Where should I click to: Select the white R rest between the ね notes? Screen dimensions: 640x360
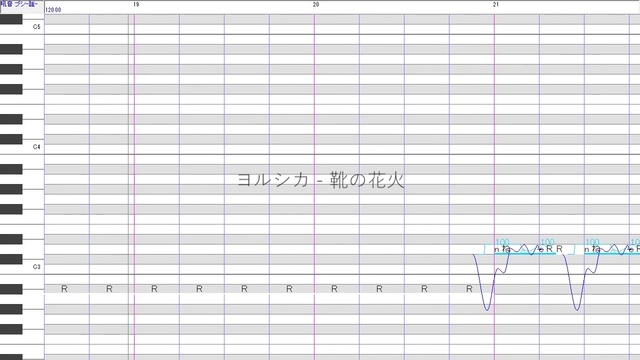tap(565, 249)
